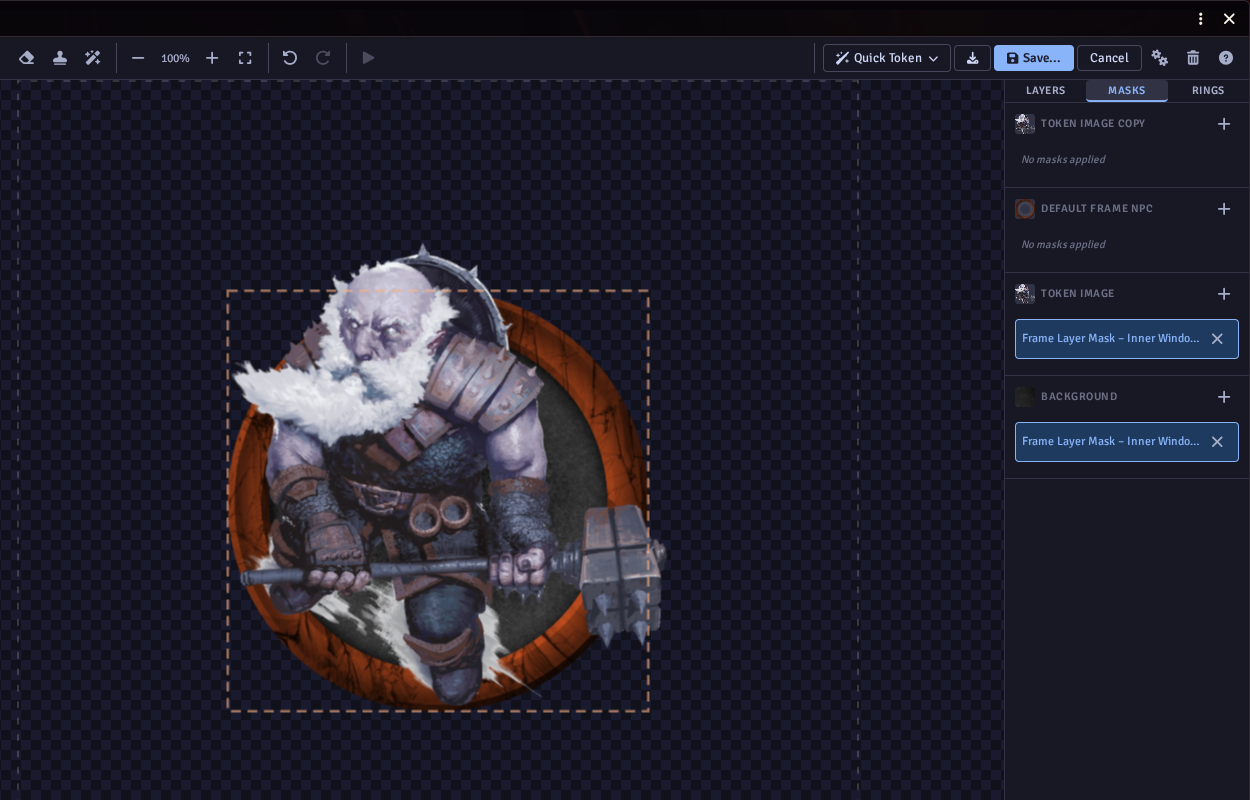Image resolution: width=1250 pixels, height=800 pixels.
Task: Click the redo arrow icon
Action: tap(323, 58)
